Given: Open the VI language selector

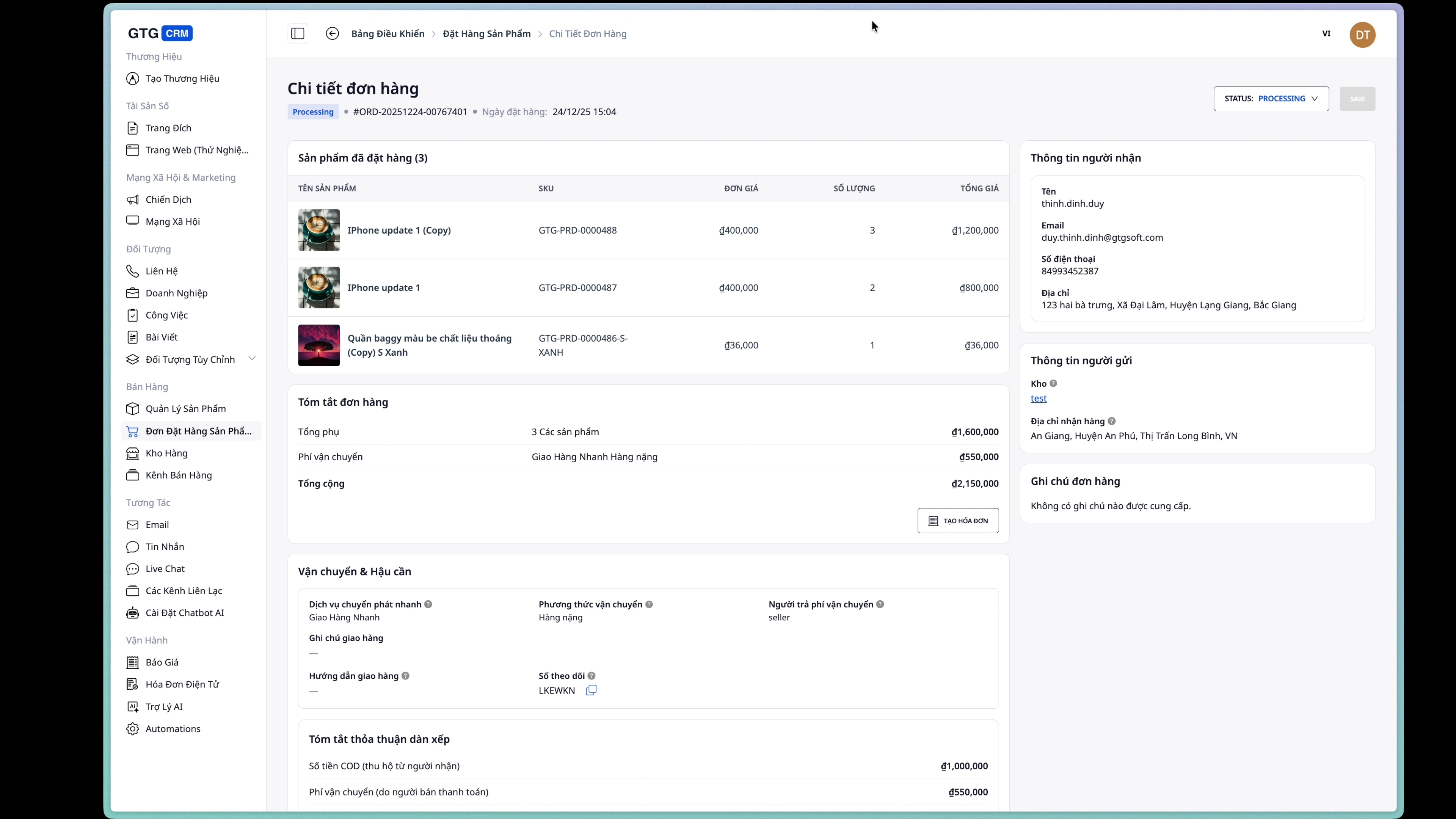Looking at the screenshot, I should [x=1327, y=34].
